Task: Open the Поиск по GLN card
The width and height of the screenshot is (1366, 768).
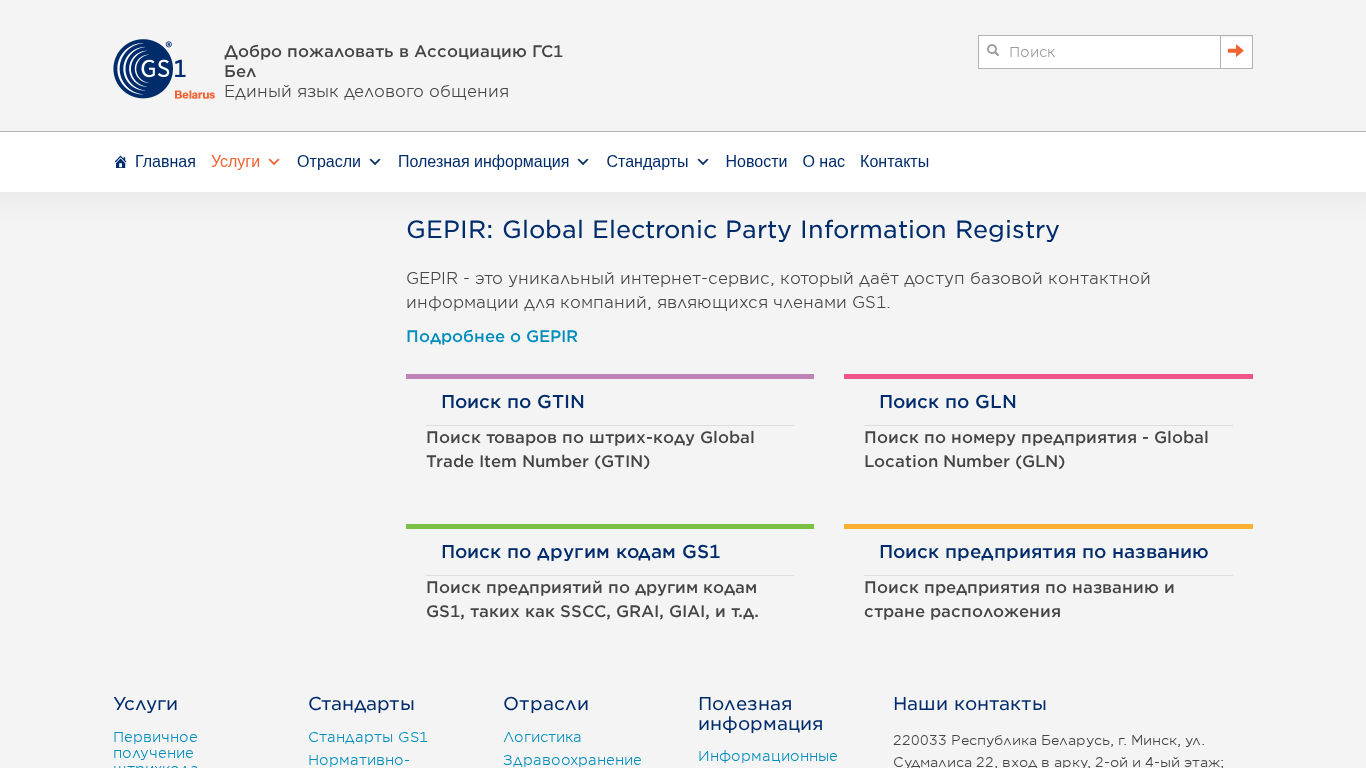Action: tap(947, 402)
